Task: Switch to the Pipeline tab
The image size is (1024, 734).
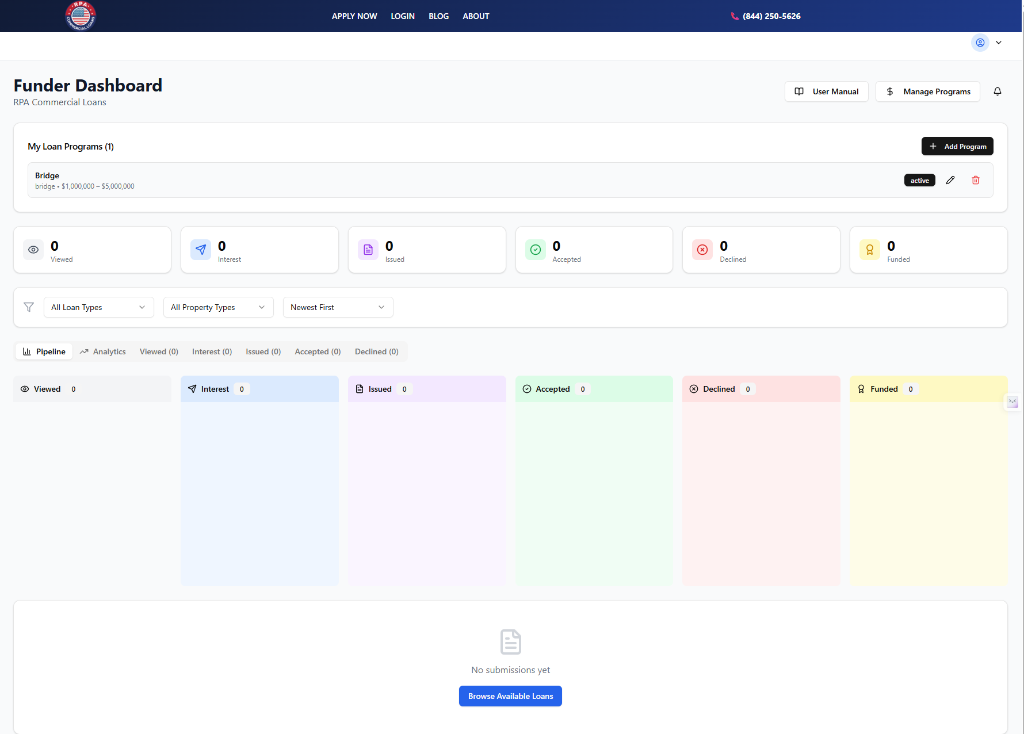Action: point(44,351)
